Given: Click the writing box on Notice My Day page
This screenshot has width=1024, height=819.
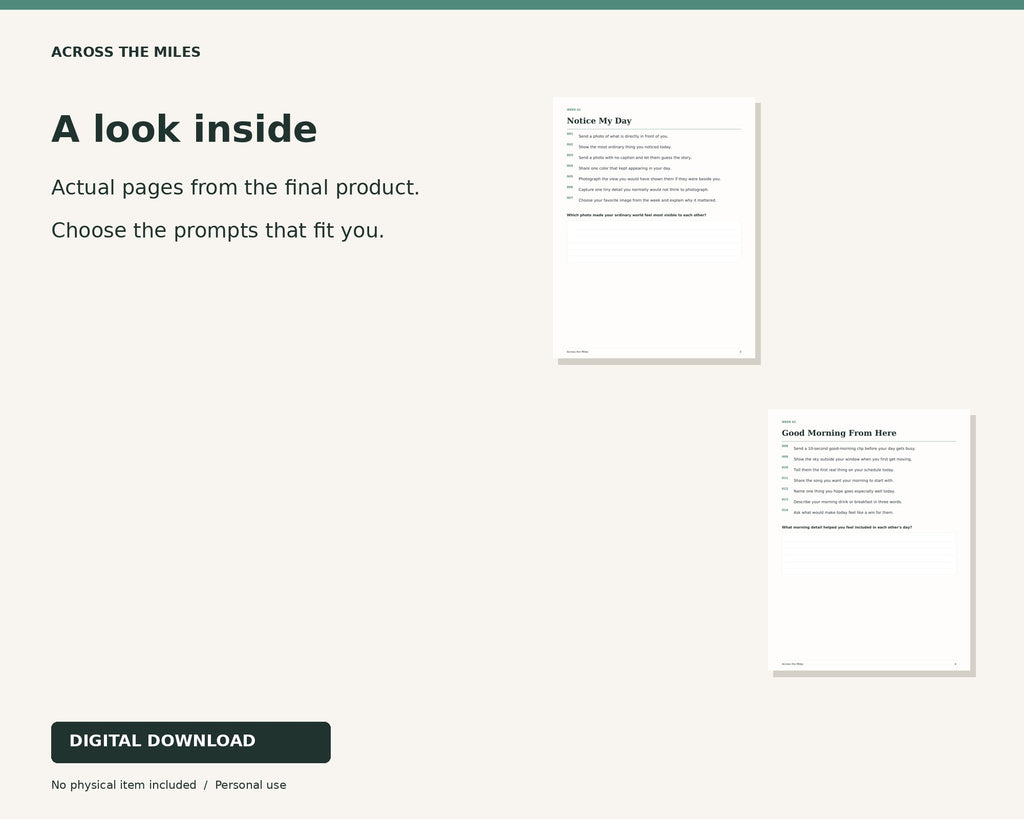Looking at the screenshot, I should pos(654,241).
